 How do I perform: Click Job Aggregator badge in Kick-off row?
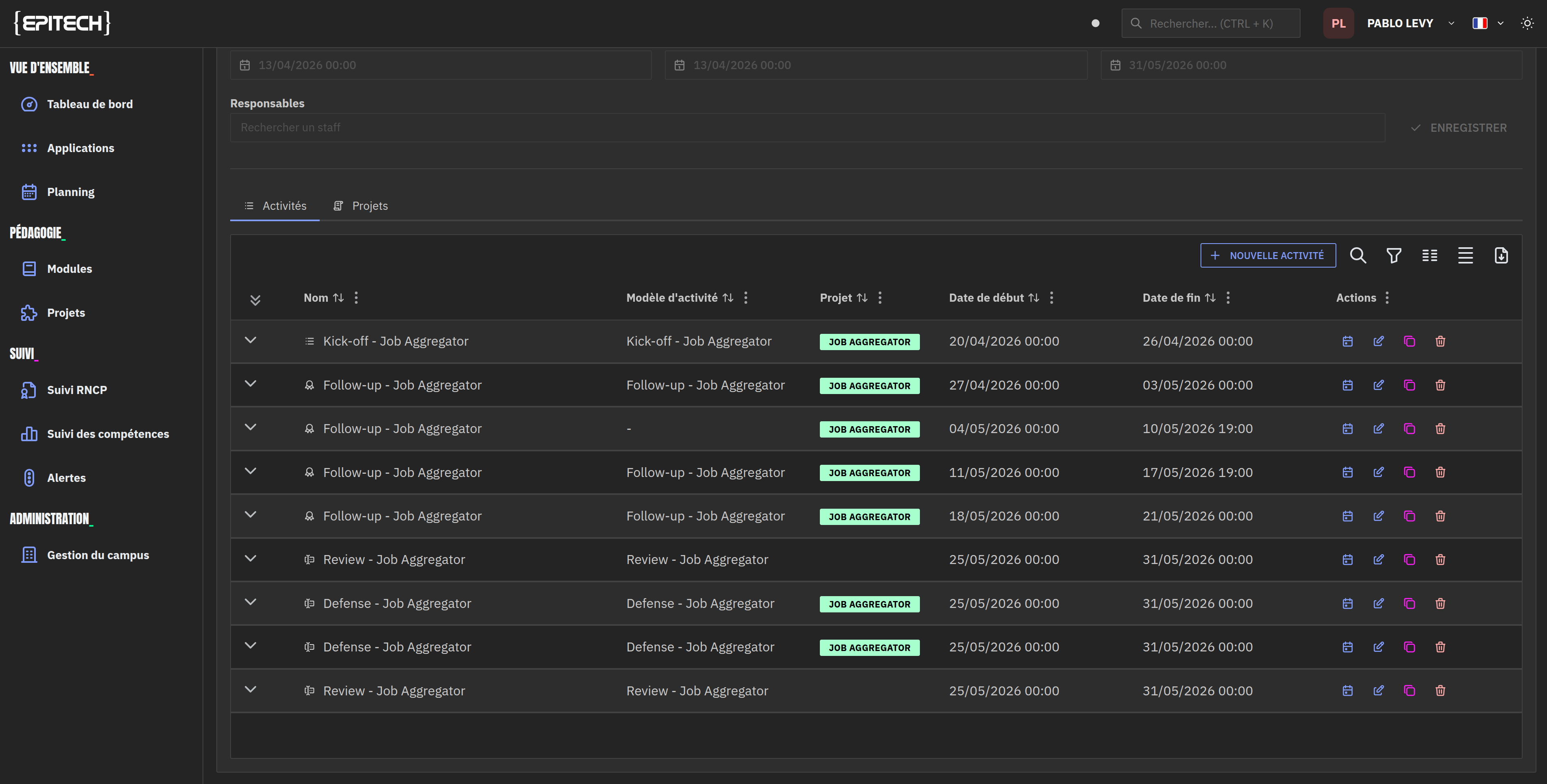coord(869,342)
